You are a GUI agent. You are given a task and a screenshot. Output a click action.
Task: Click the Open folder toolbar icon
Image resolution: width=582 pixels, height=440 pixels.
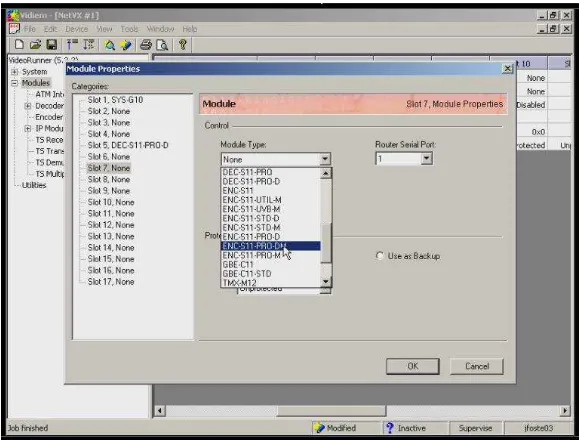35,45
